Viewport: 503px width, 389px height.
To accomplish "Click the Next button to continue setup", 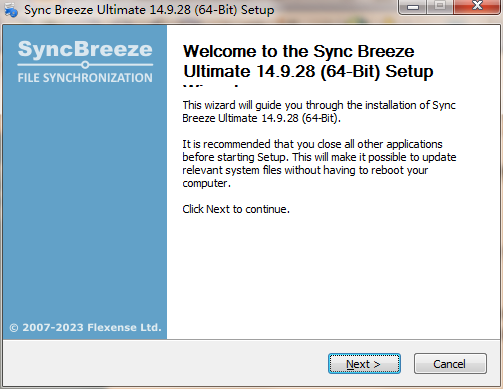I will (x=364, y=364).
